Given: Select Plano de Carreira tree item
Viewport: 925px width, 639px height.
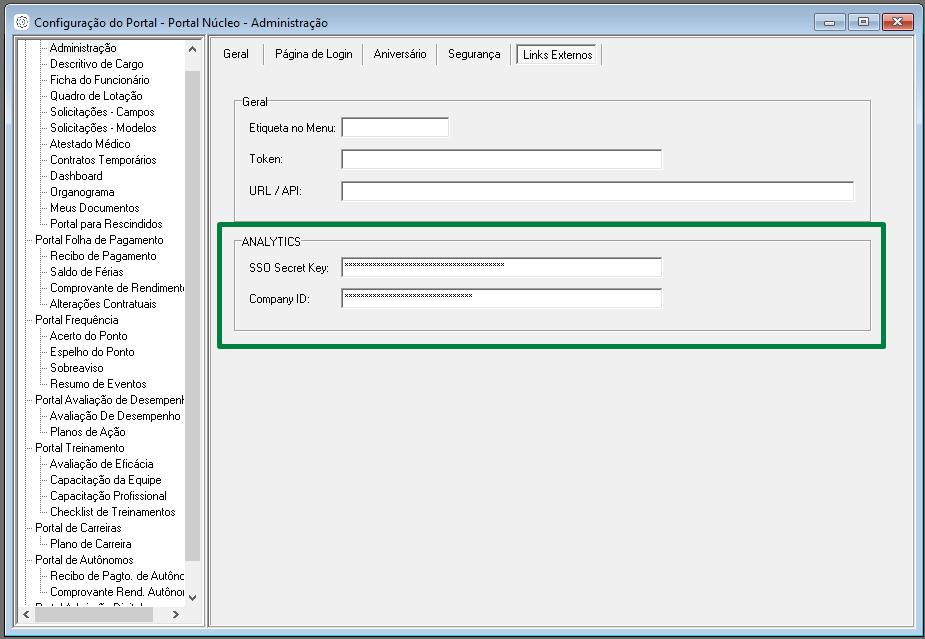Looking at the screenshot, I should 90,544.
